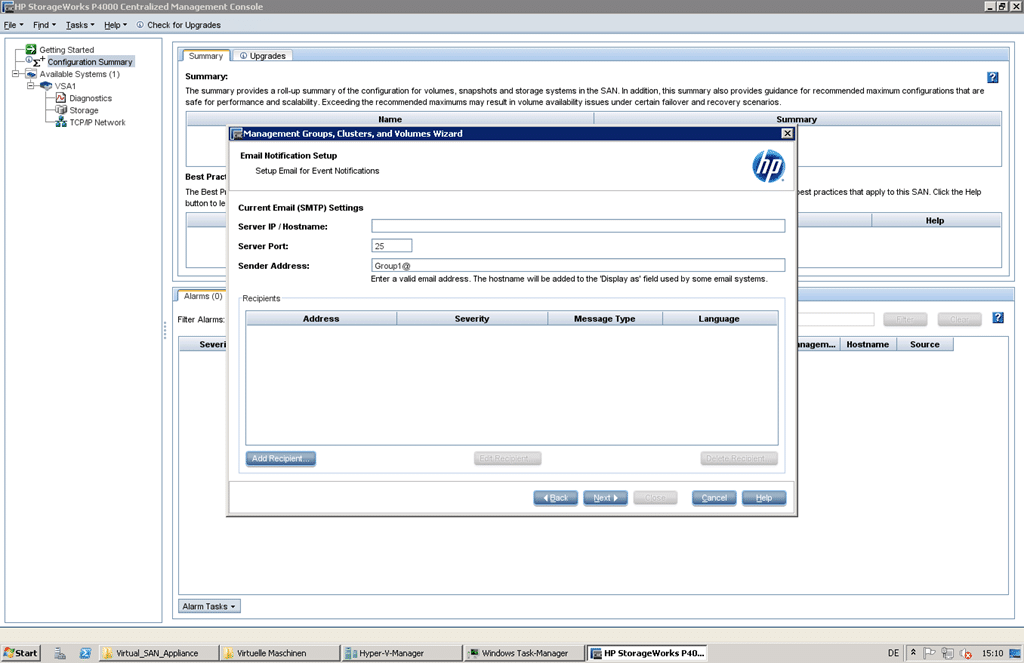Open the File menu
This screenshot has height=663, width=1024.
[x=13, y=25]
